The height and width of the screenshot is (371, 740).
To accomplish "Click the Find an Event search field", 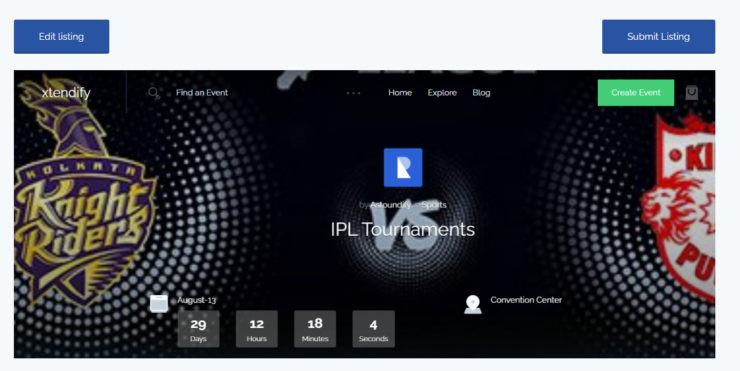I will [x=202, y=93].
